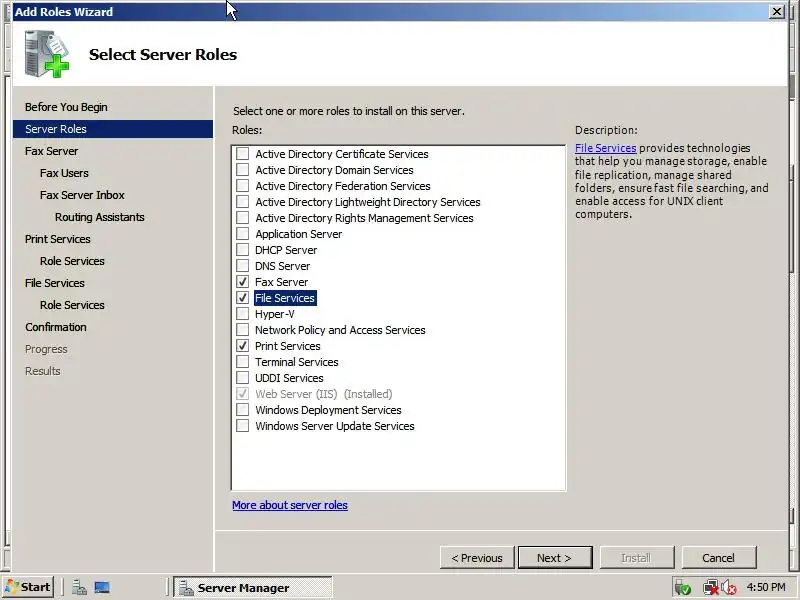Select the Print Services role label

(x=288, y=346)
